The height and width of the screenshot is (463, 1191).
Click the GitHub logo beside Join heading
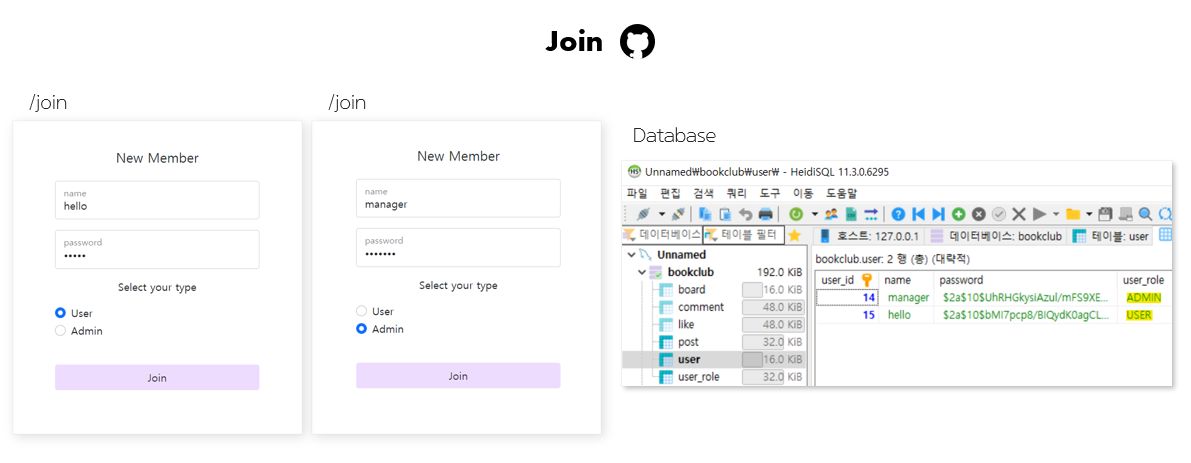[637, 42]
